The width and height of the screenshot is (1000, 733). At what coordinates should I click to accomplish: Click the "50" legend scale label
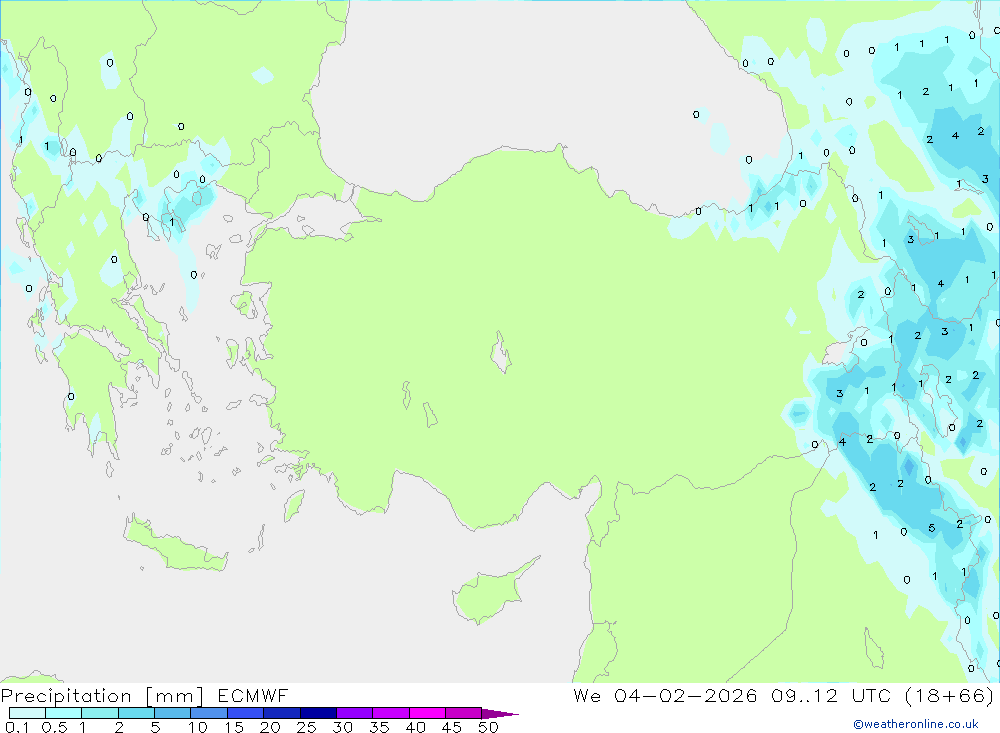coord(489,727)
